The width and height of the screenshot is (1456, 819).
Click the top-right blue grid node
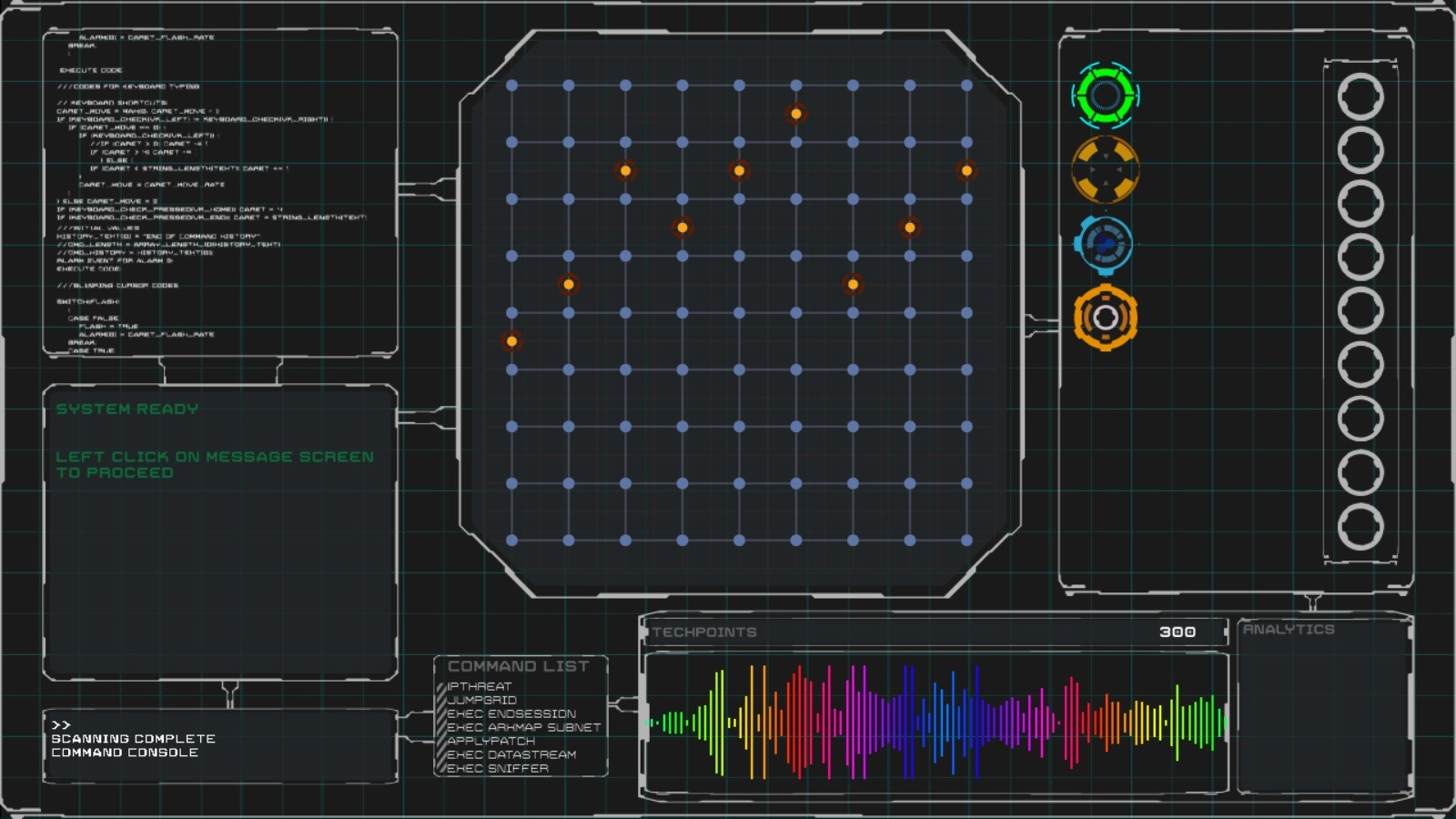point(966,86)
